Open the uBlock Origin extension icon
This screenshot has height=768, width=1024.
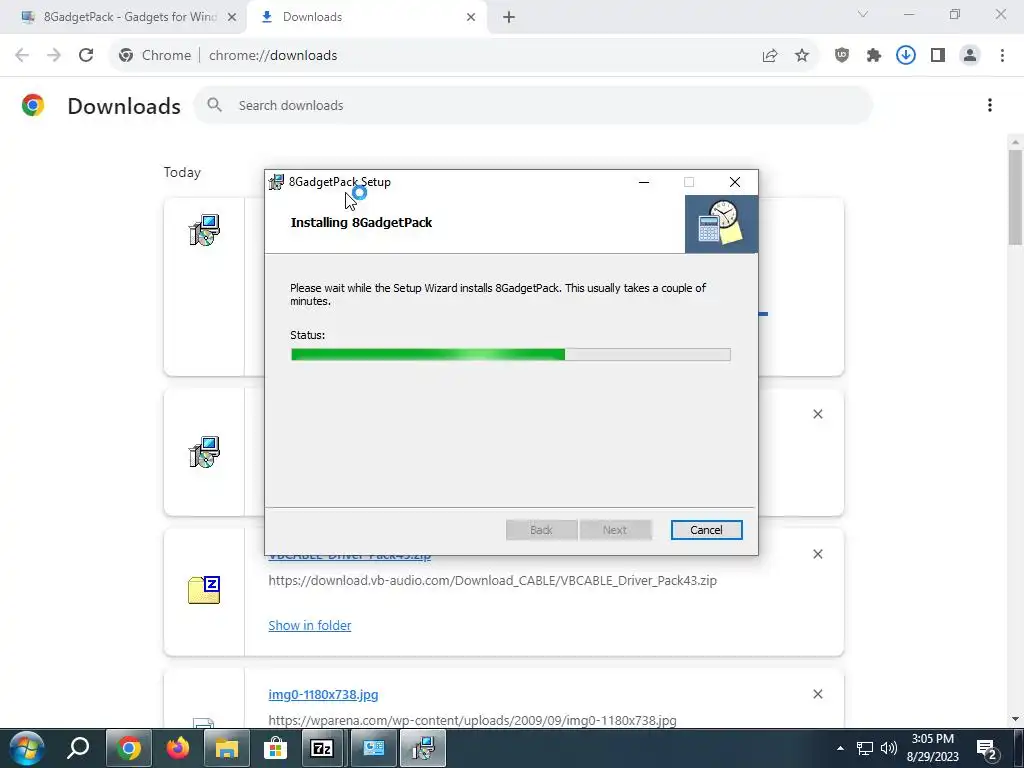[842, 56]
